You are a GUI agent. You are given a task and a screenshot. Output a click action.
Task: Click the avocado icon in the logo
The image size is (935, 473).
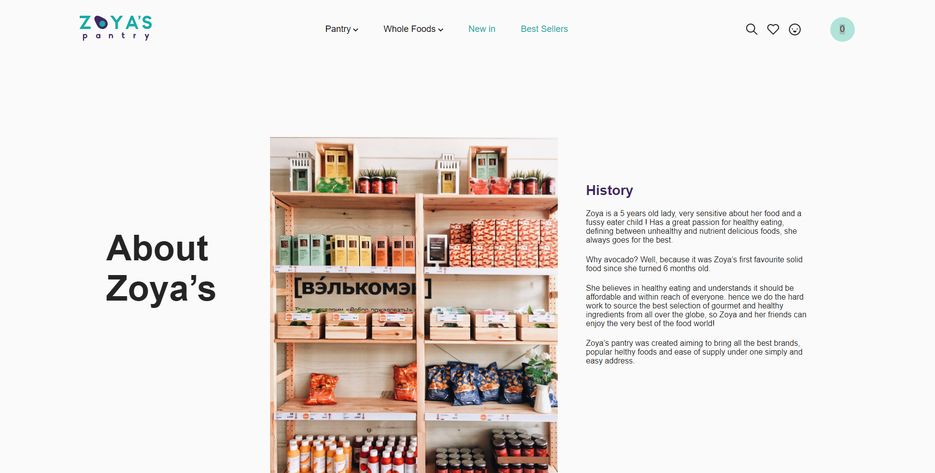(101, 23)
